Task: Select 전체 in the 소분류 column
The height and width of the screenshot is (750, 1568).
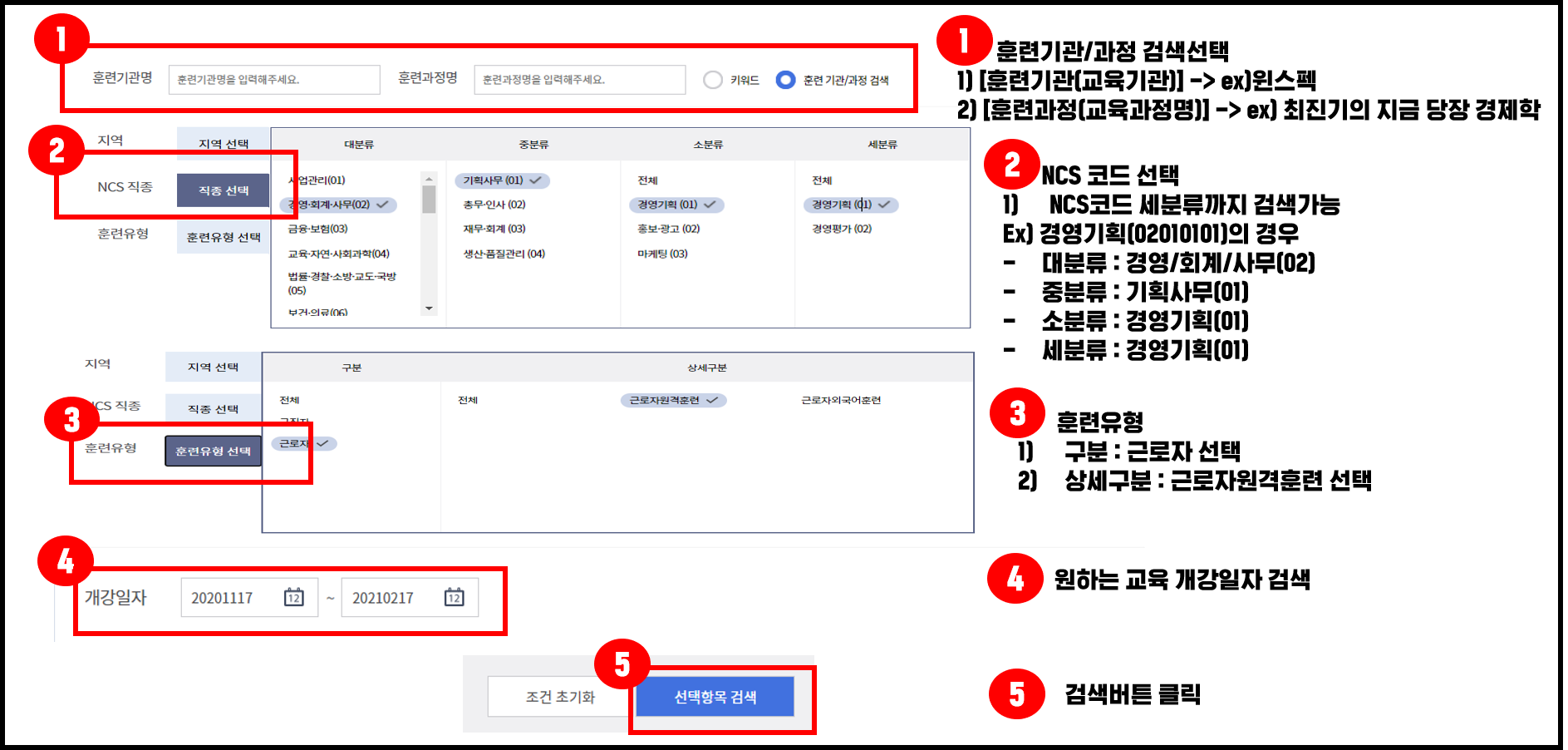Action: [x=647, y=180]
